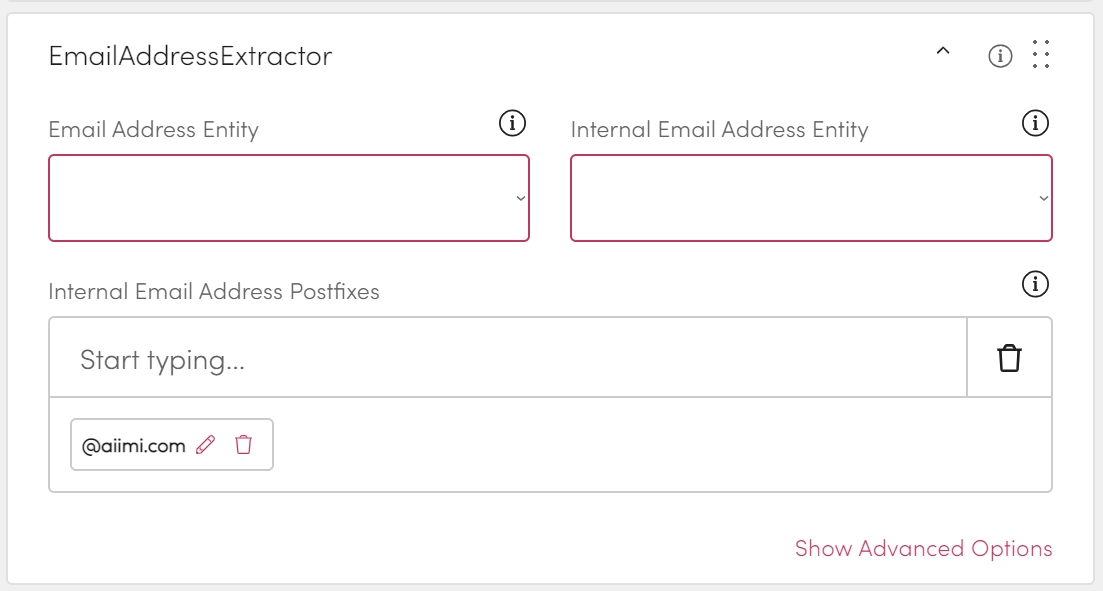Show info for Internal Email Address Postfixes
The height and width of the screenshot is (591, 1103).
[1035, 285]
